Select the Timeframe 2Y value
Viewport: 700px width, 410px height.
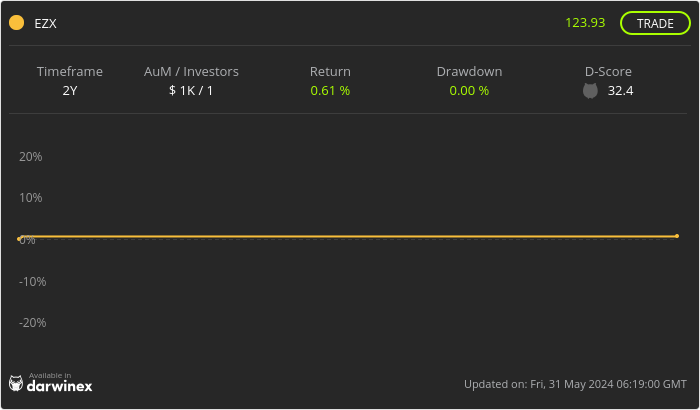(x=70, y=91)
